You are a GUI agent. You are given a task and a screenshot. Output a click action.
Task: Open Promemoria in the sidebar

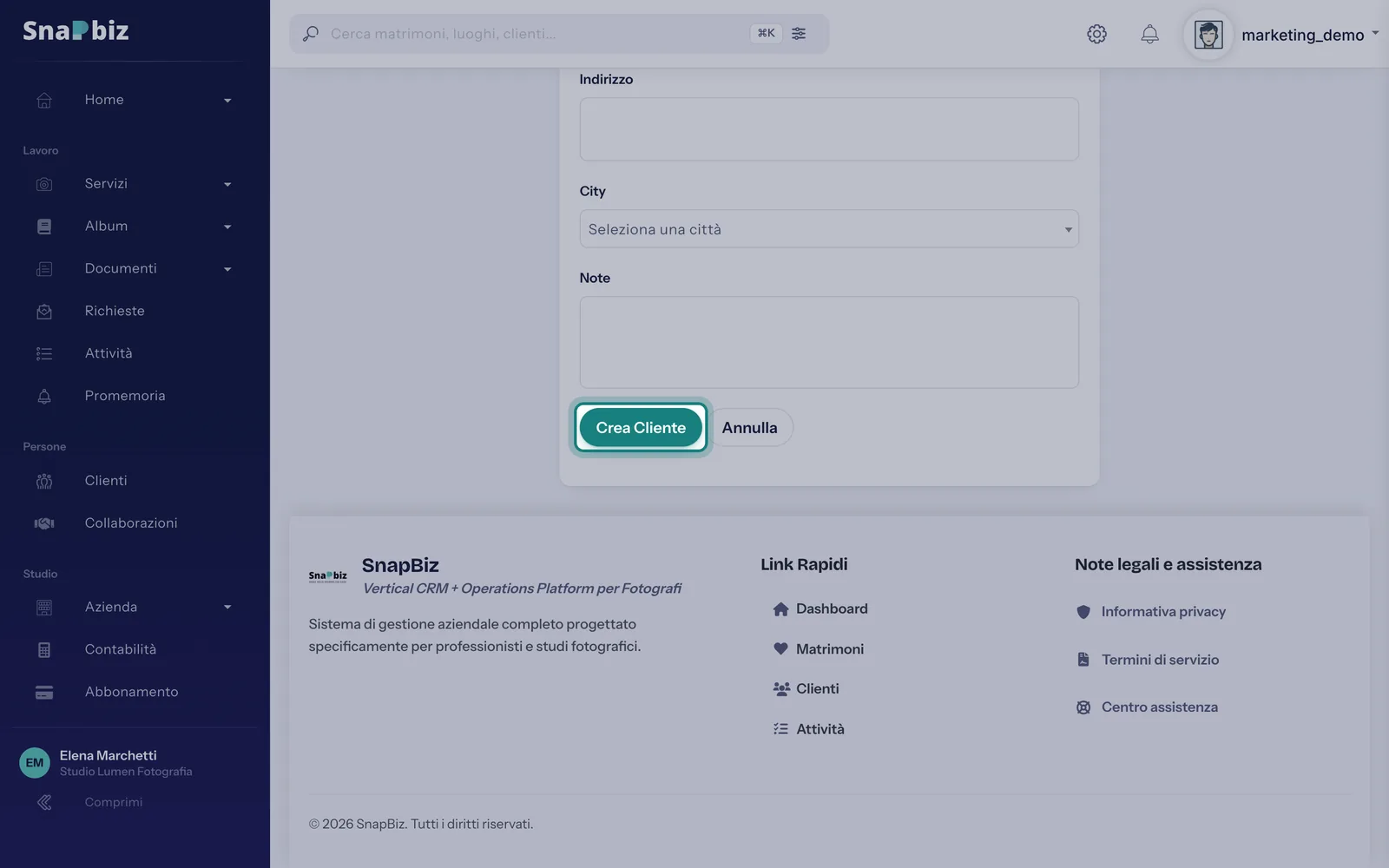tap(125, 396)
